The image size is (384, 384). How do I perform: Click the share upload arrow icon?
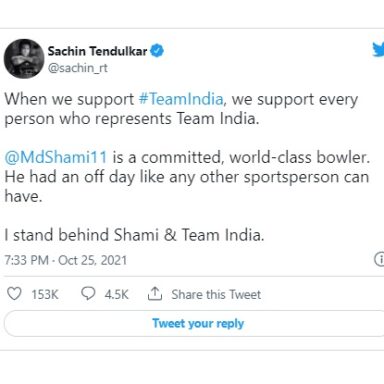pos(155,294)
